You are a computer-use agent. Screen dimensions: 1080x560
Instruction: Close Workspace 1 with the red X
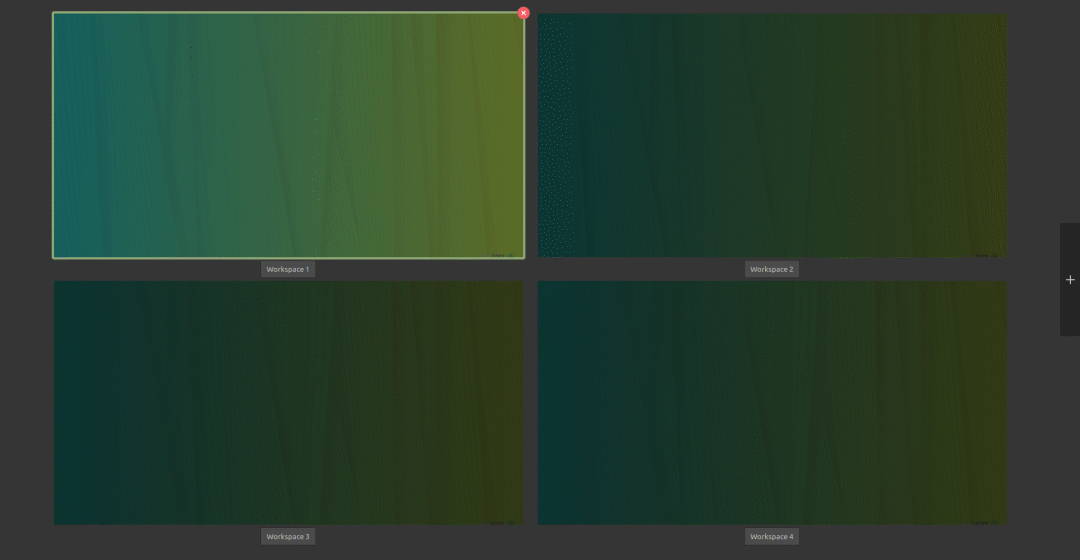(x=523, y=12)
